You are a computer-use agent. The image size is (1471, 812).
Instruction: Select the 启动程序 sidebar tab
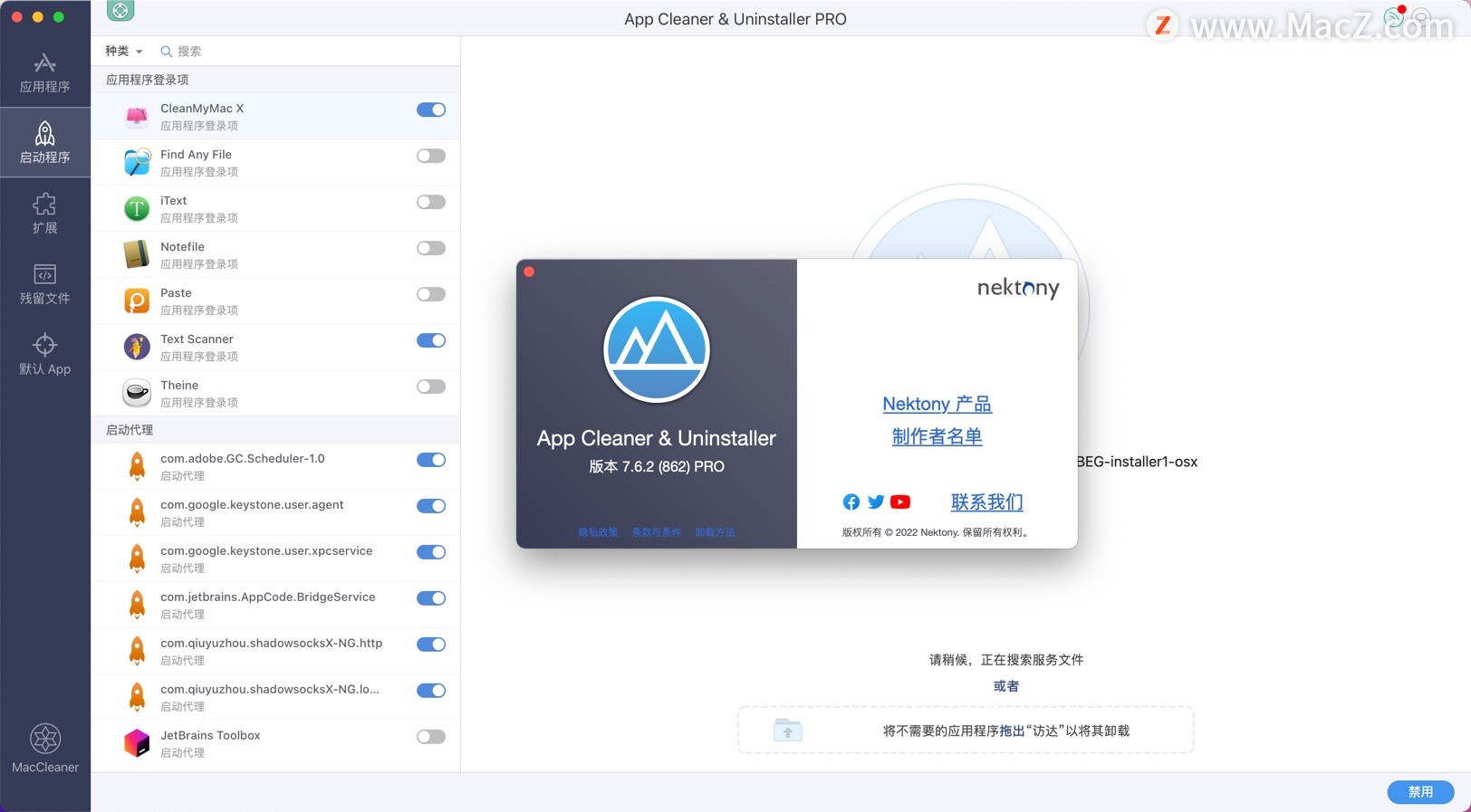tap(45, 143)
